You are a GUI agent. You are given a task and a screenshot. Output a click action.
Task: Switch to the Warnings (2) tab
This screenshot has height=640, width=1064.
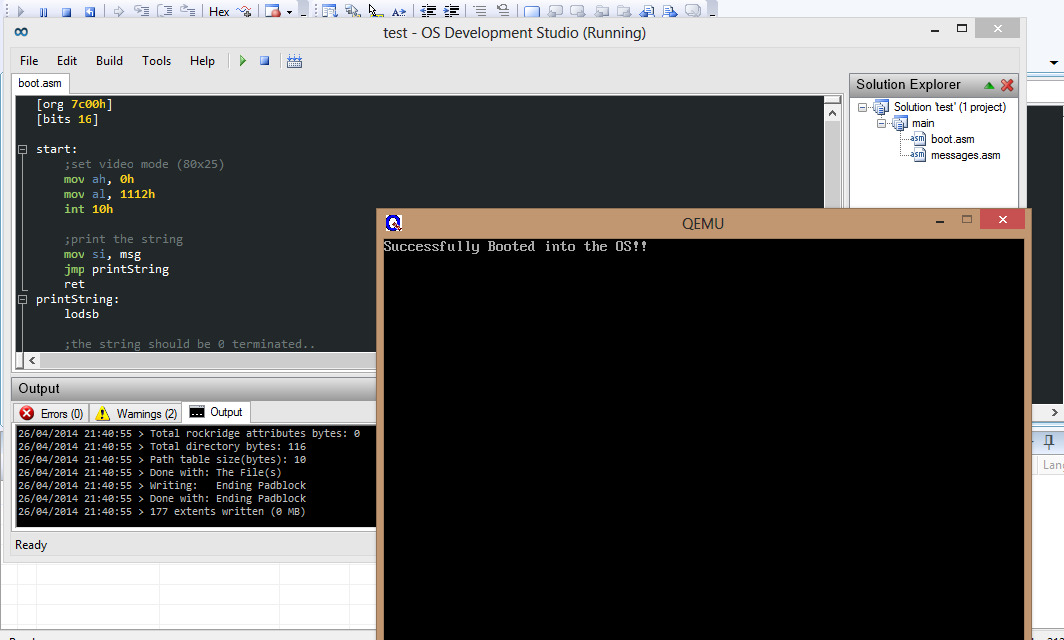[x=136, y=413]
